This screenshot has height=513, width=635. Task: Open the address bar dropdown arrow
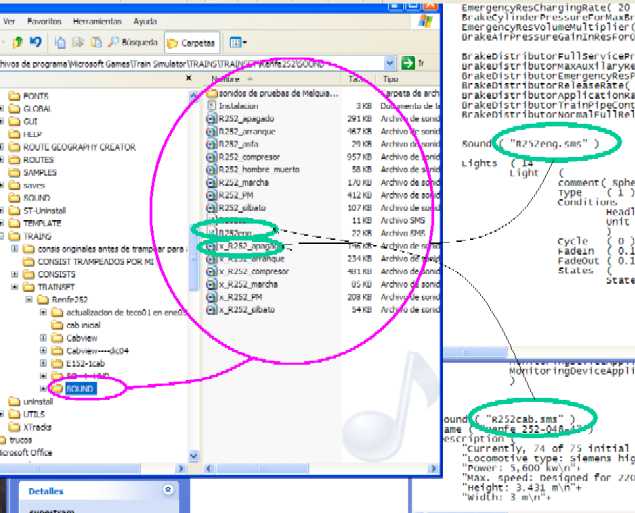tap(391, 62)
